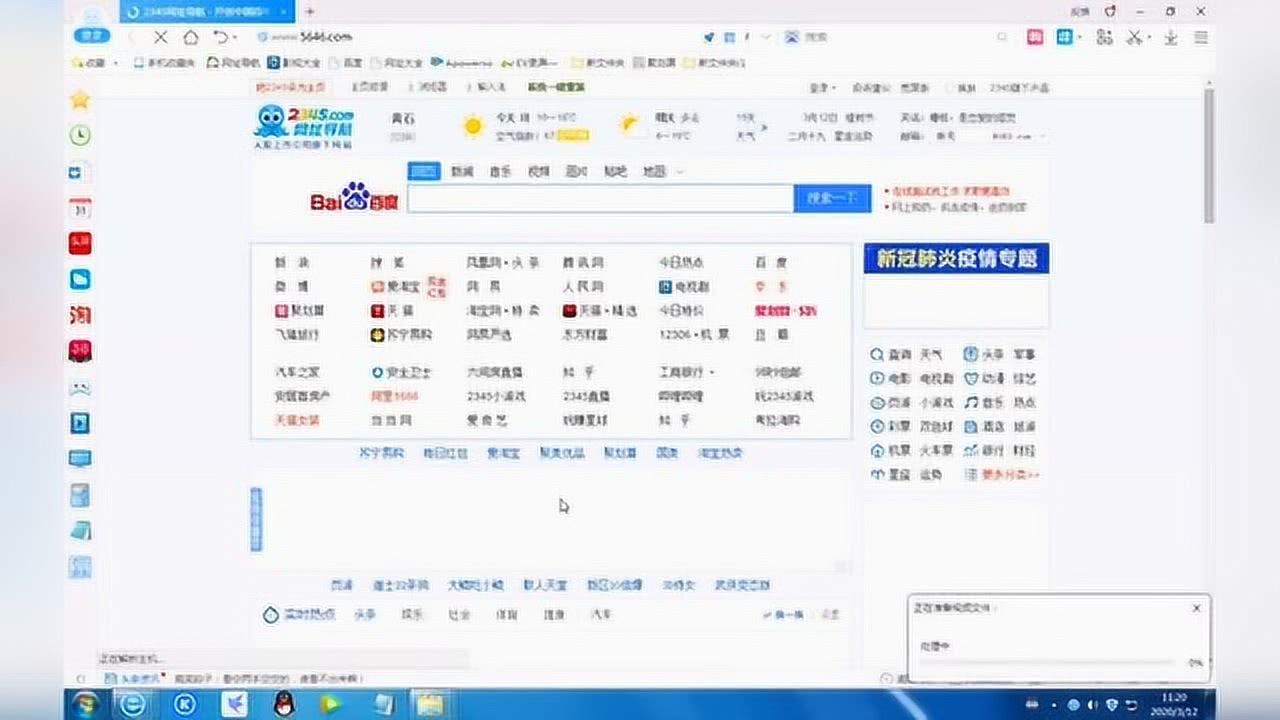Open QQ from the Windows taskbar
Image resolution: width=1280 pixels, height=720 pixels.
(282, 706)
